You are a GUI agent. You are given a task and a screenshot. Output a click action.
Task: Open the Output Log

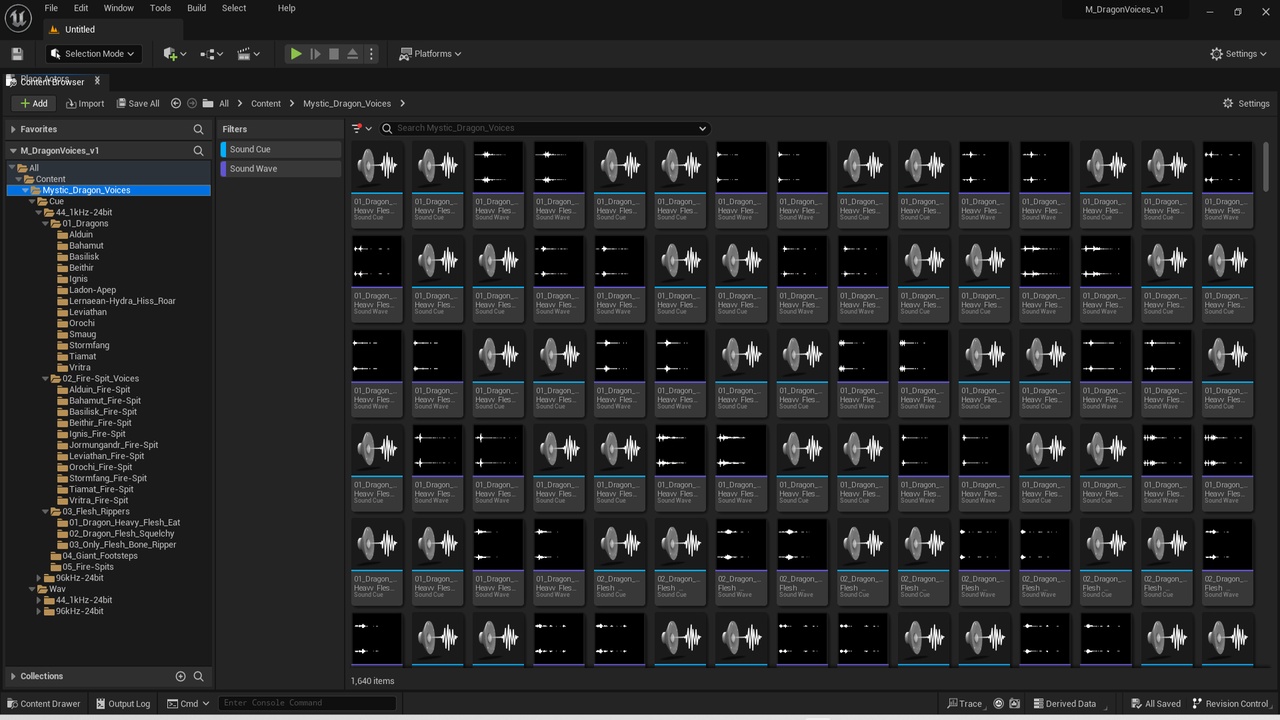click(122, 703)
